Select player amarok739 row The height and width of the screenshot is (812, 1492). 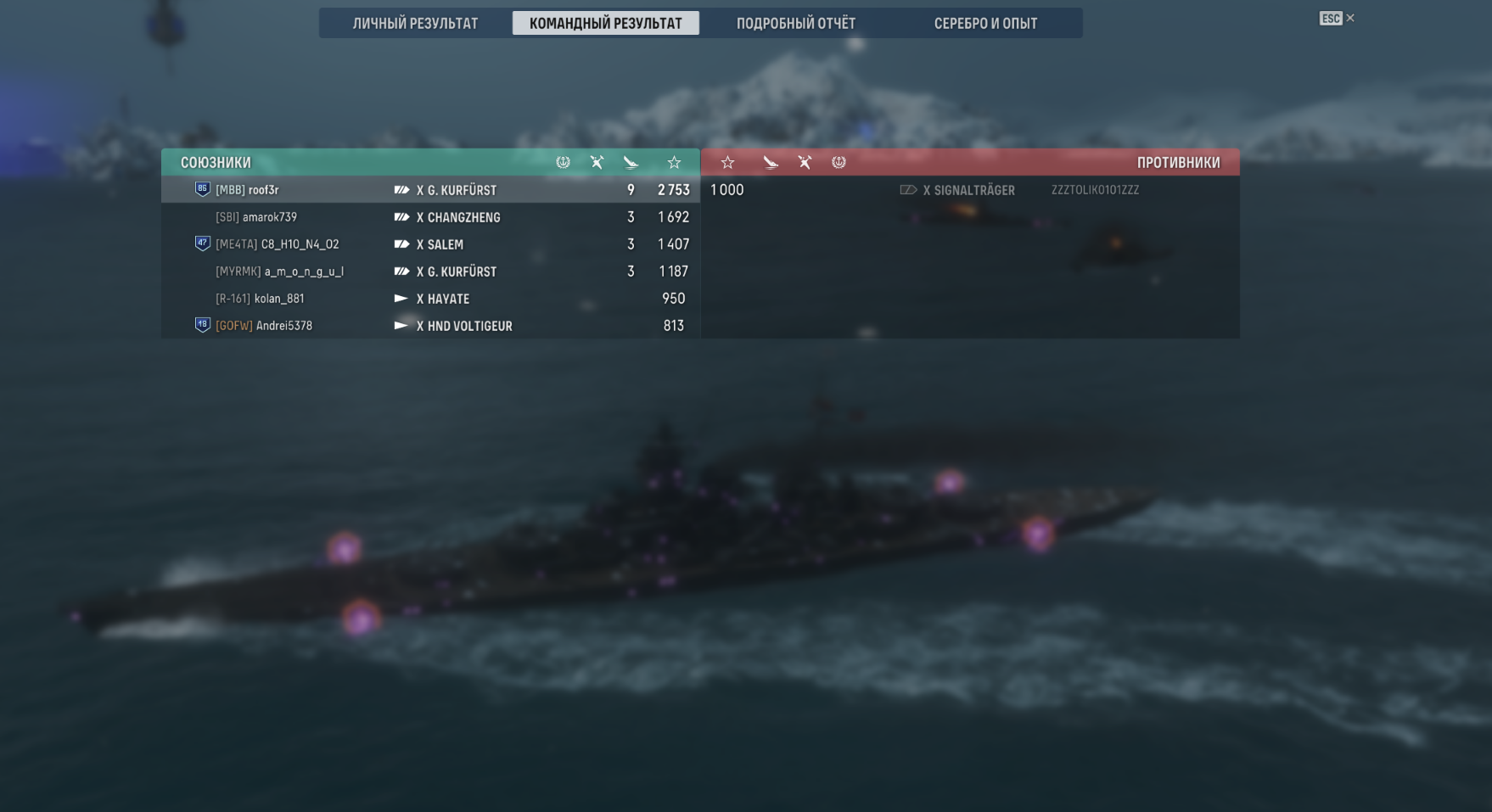tap(430, 217)
